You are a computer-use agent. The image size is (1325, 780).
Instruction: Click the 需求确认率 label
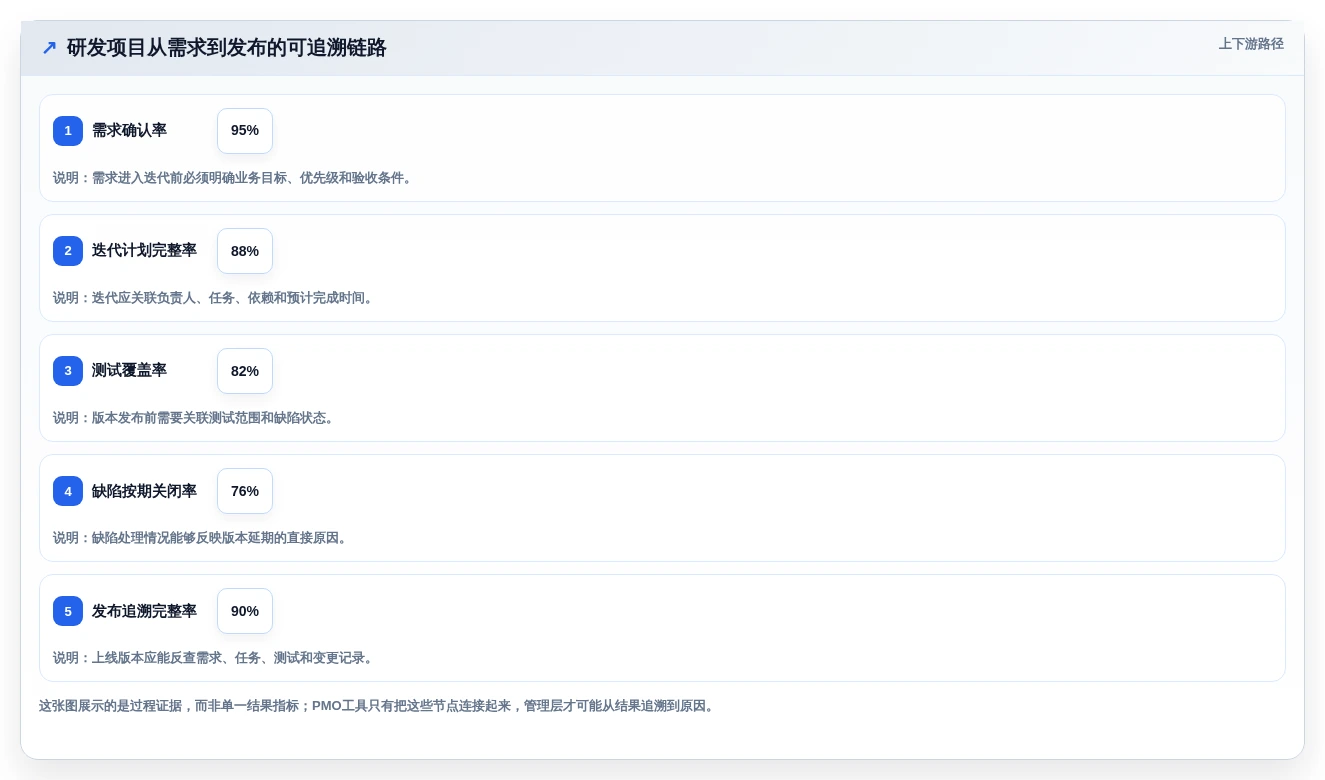pyautogui.click(x=129, y=130)
